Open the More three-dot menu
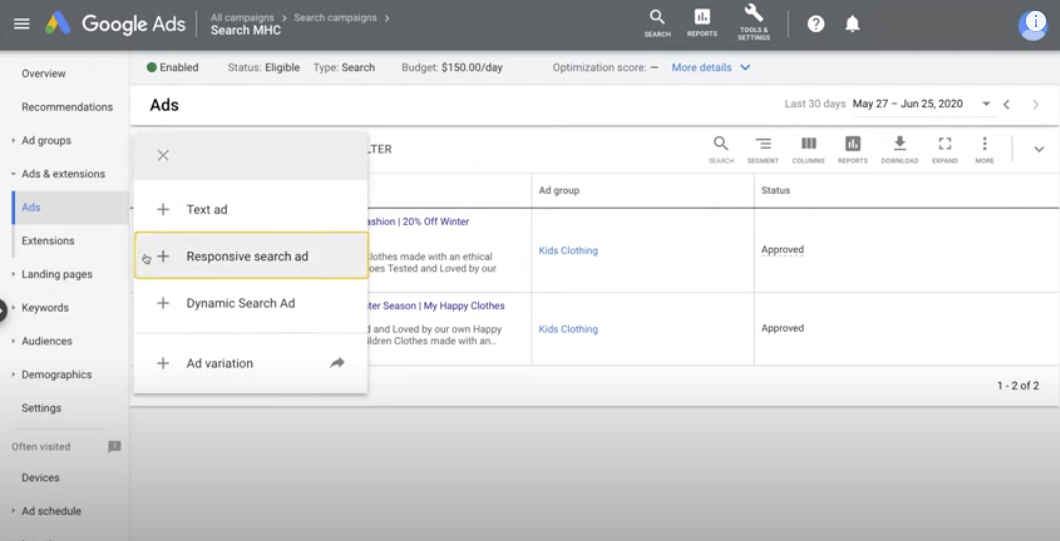This screenshot has width=1060, height=541. pos(984,149)
